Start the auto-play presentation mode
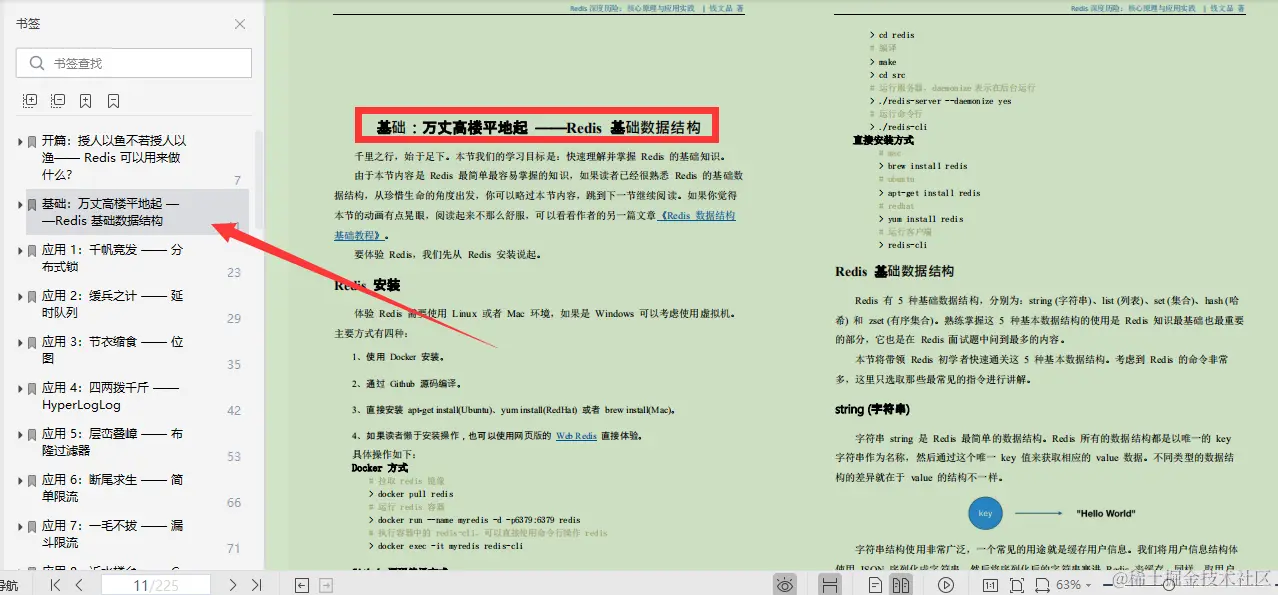 pos(946,583)
